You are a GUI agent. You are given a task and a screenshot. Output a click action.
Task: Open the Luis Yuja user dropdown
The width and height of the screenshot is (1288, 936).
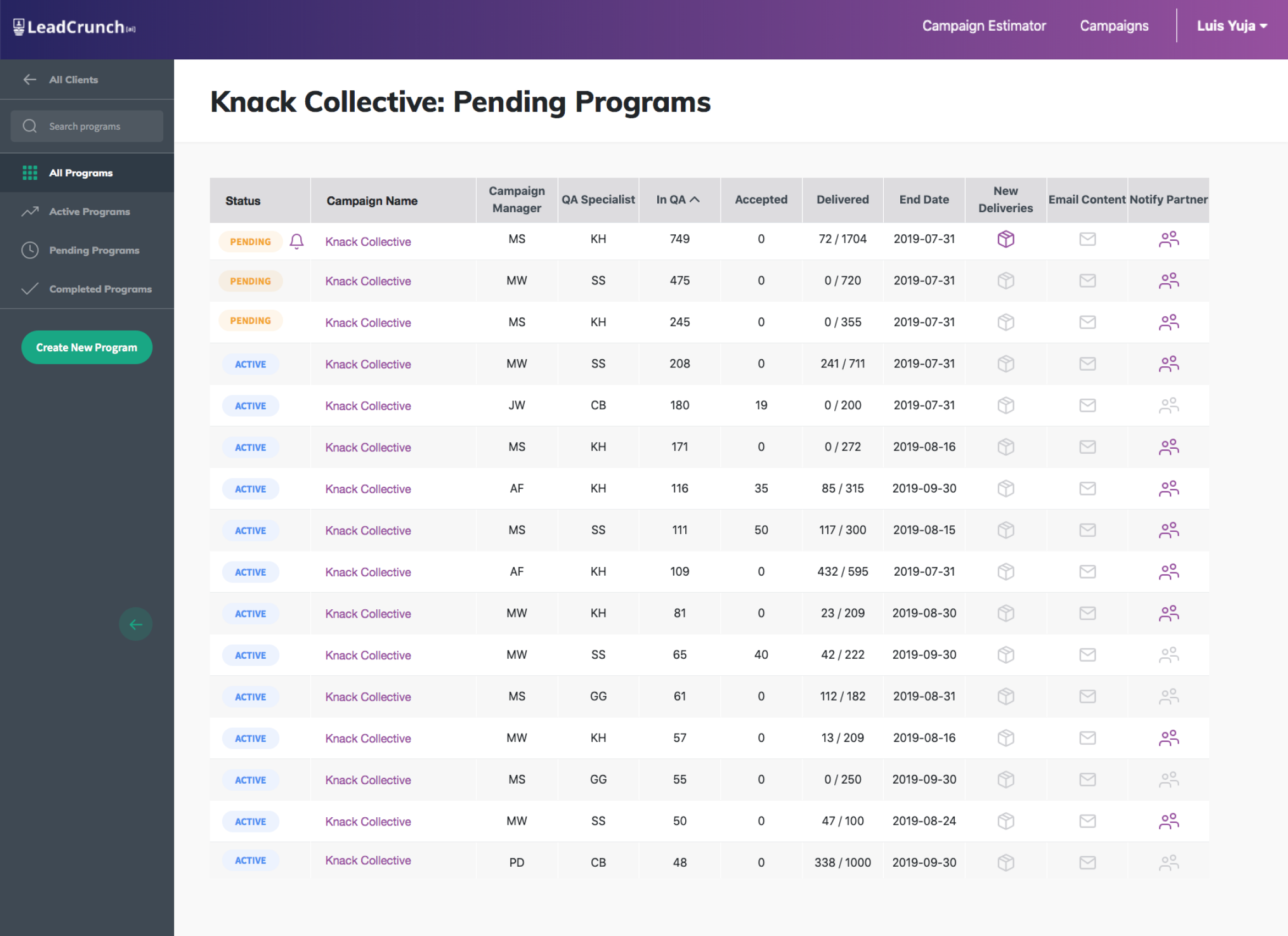coord(1232,25)
